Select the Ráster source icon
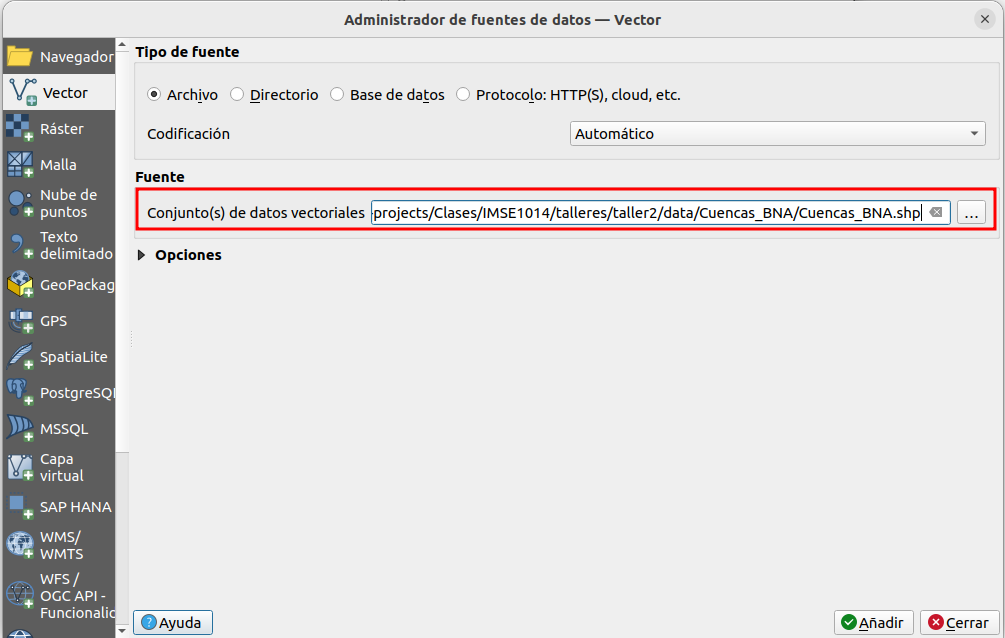Viewport: 1005px width, 638px height. point(20,129)
